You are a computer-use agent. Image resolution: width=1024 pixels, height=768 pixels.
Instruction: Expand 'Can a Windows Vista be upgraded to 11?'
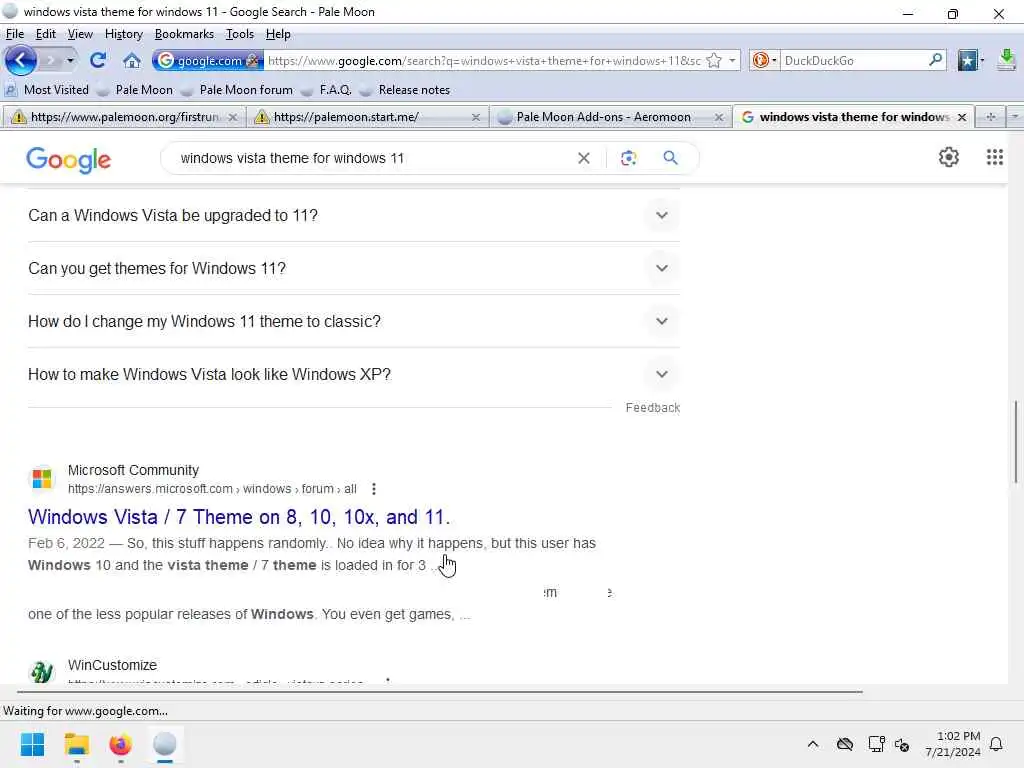353,216
